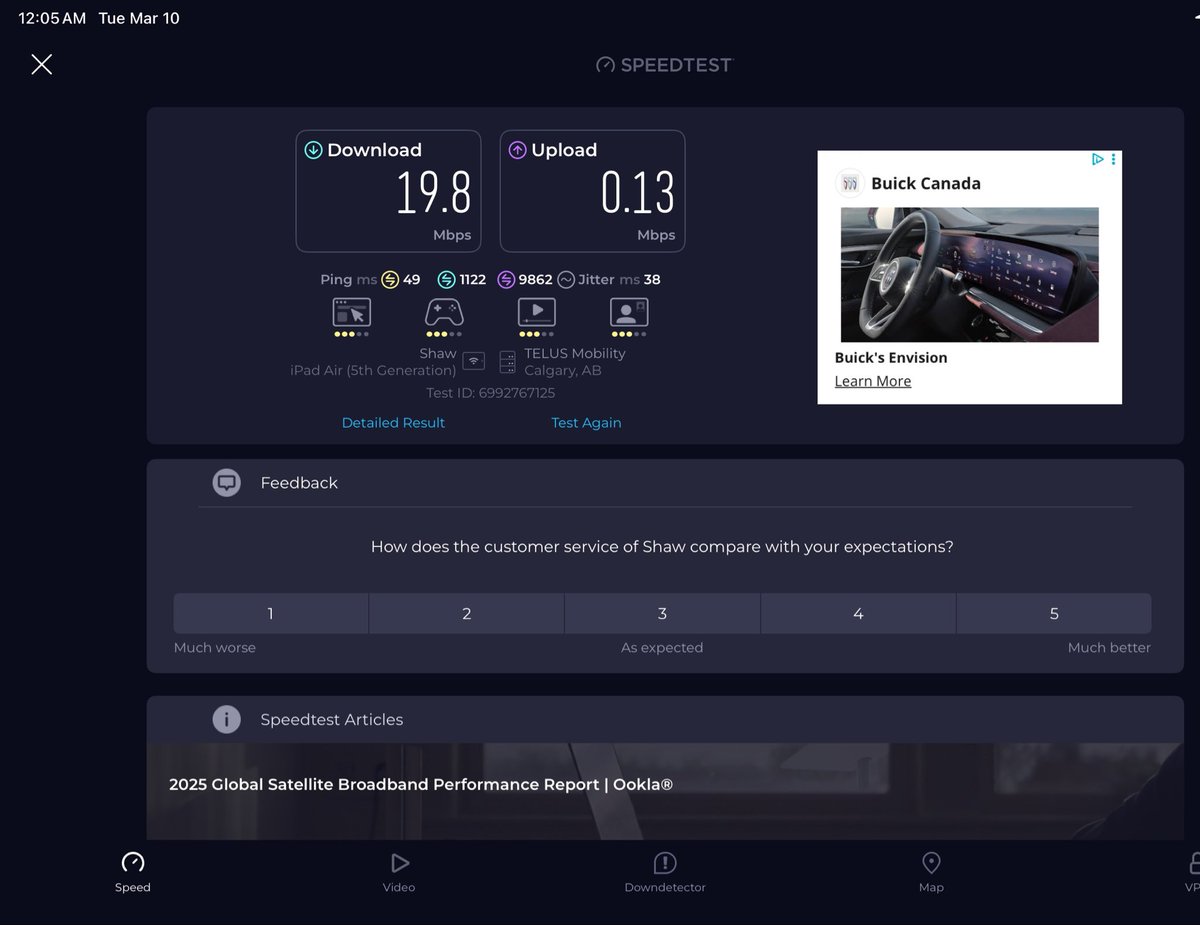Tap the Calgary, AB location text

tap(563, 371)
